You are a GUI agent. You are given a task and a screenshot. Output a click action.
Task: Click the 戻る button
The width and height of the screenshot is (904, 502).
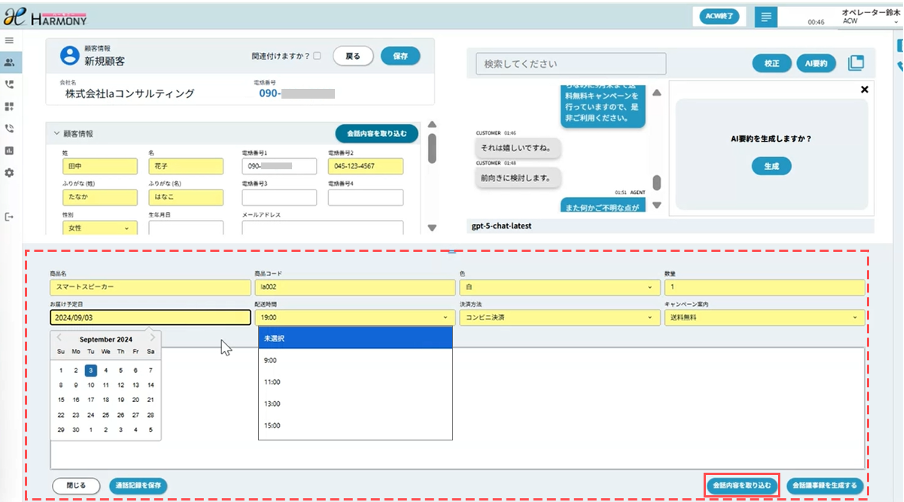coord(353,56)
